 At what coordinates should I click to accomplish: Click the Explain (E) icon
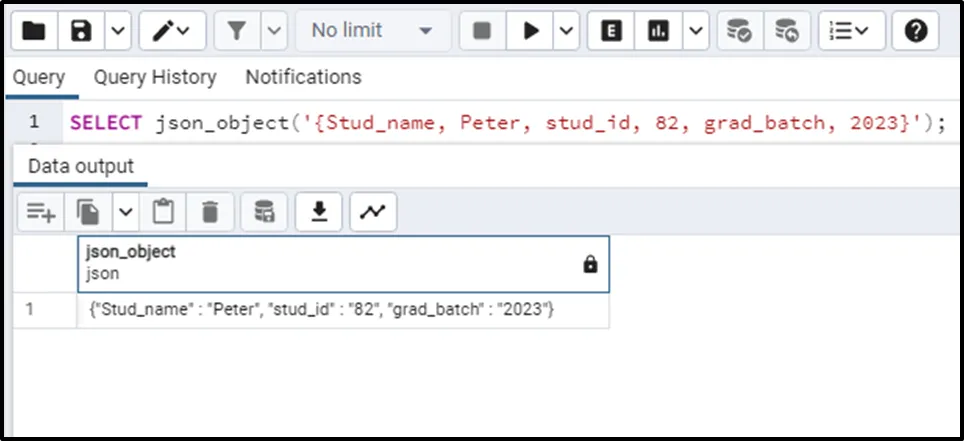610,31
